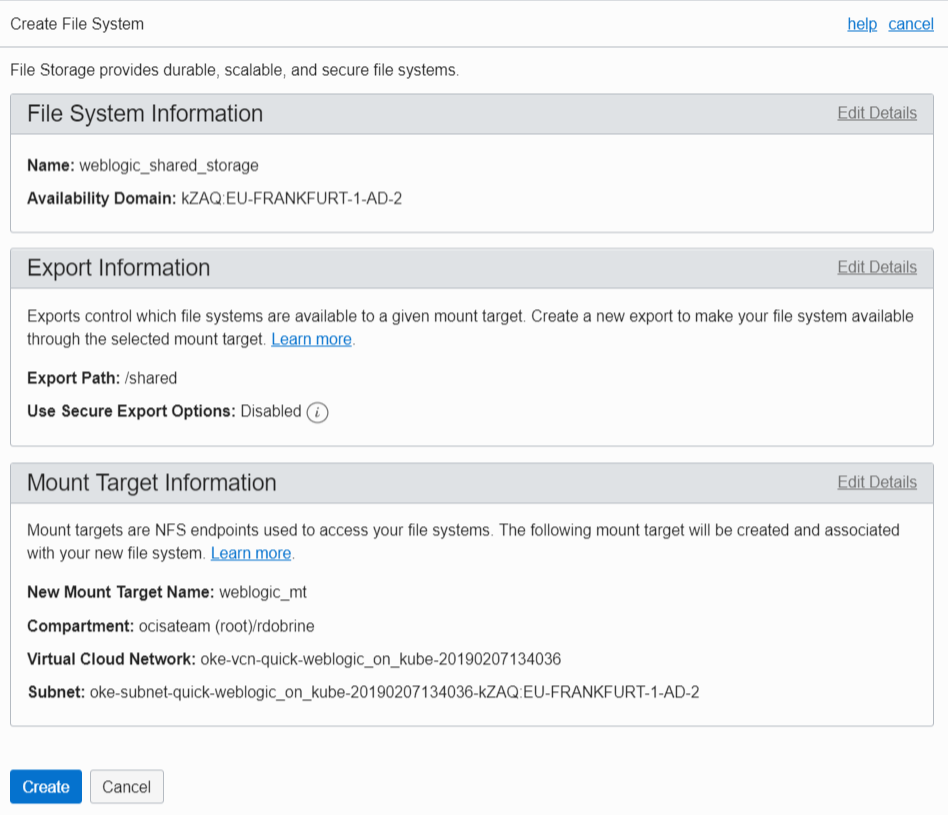Click the Subnet value text
This screenshot has height=815, width=948.
394,692
